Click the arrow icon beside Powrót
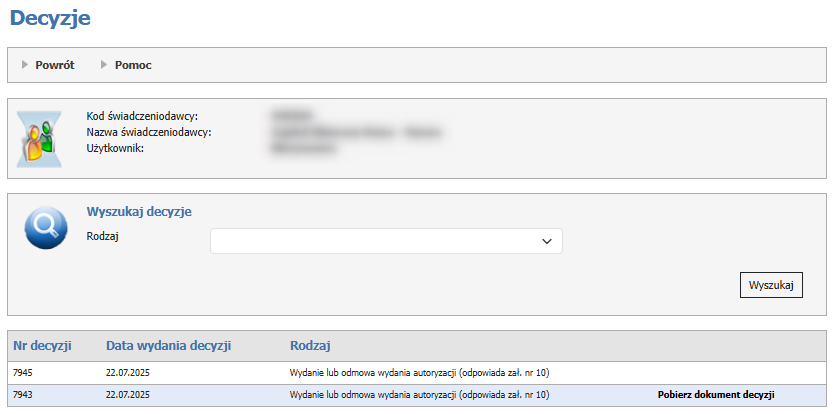The width and height of the screenshot is (836, 414). (x=25, y=65)
